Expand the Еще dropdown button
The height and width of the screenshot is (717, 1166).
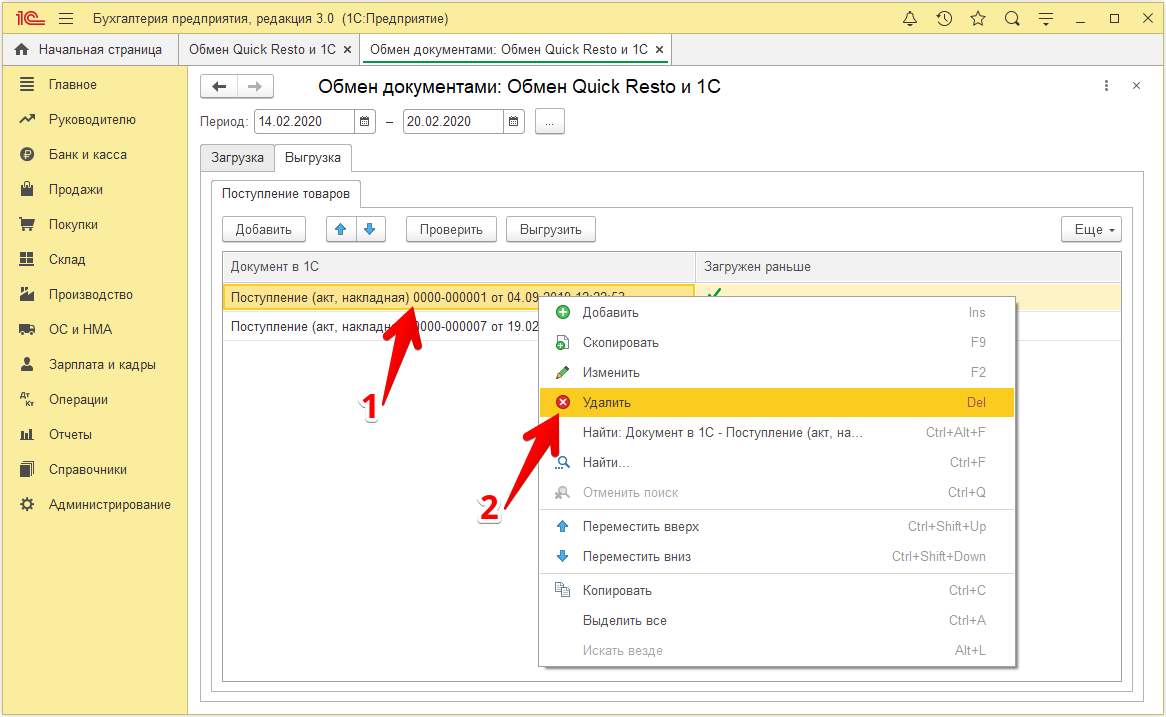[x=1091, y=229]
